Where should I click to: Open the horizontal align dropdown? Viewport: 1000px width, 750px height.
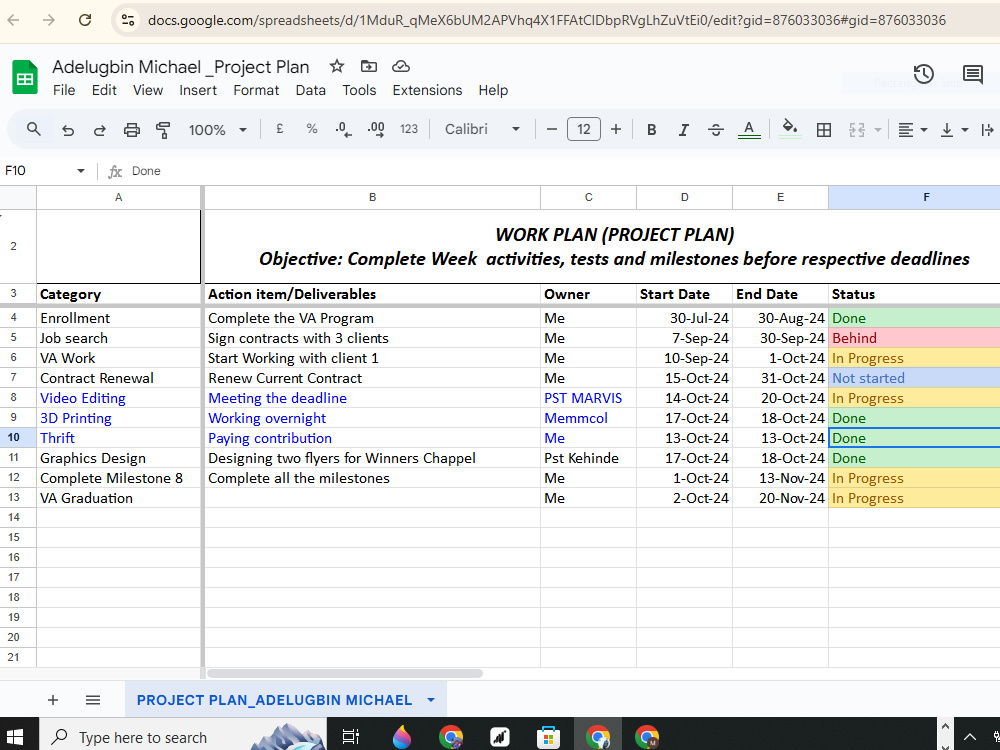(x=912, y=130)
